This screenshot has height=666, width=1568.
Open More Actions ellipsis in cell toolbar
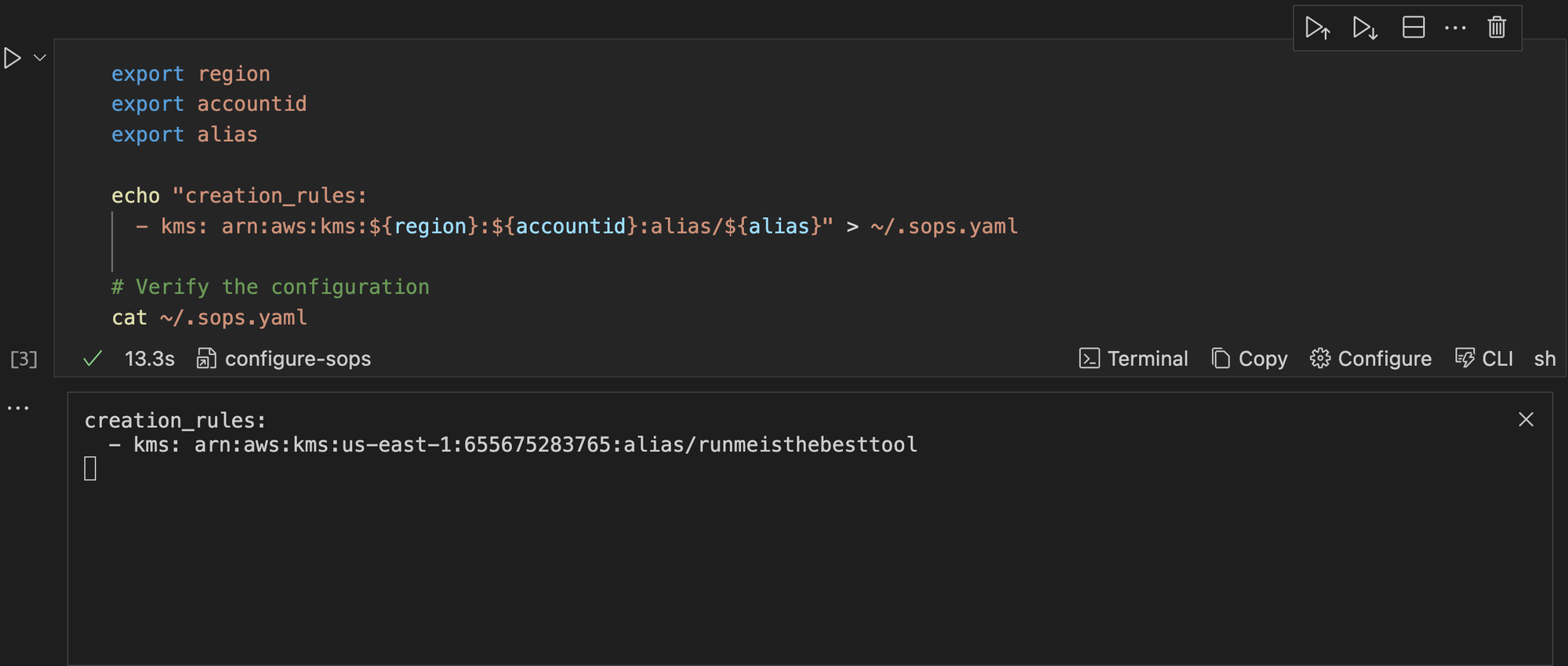pos(1455,28)
